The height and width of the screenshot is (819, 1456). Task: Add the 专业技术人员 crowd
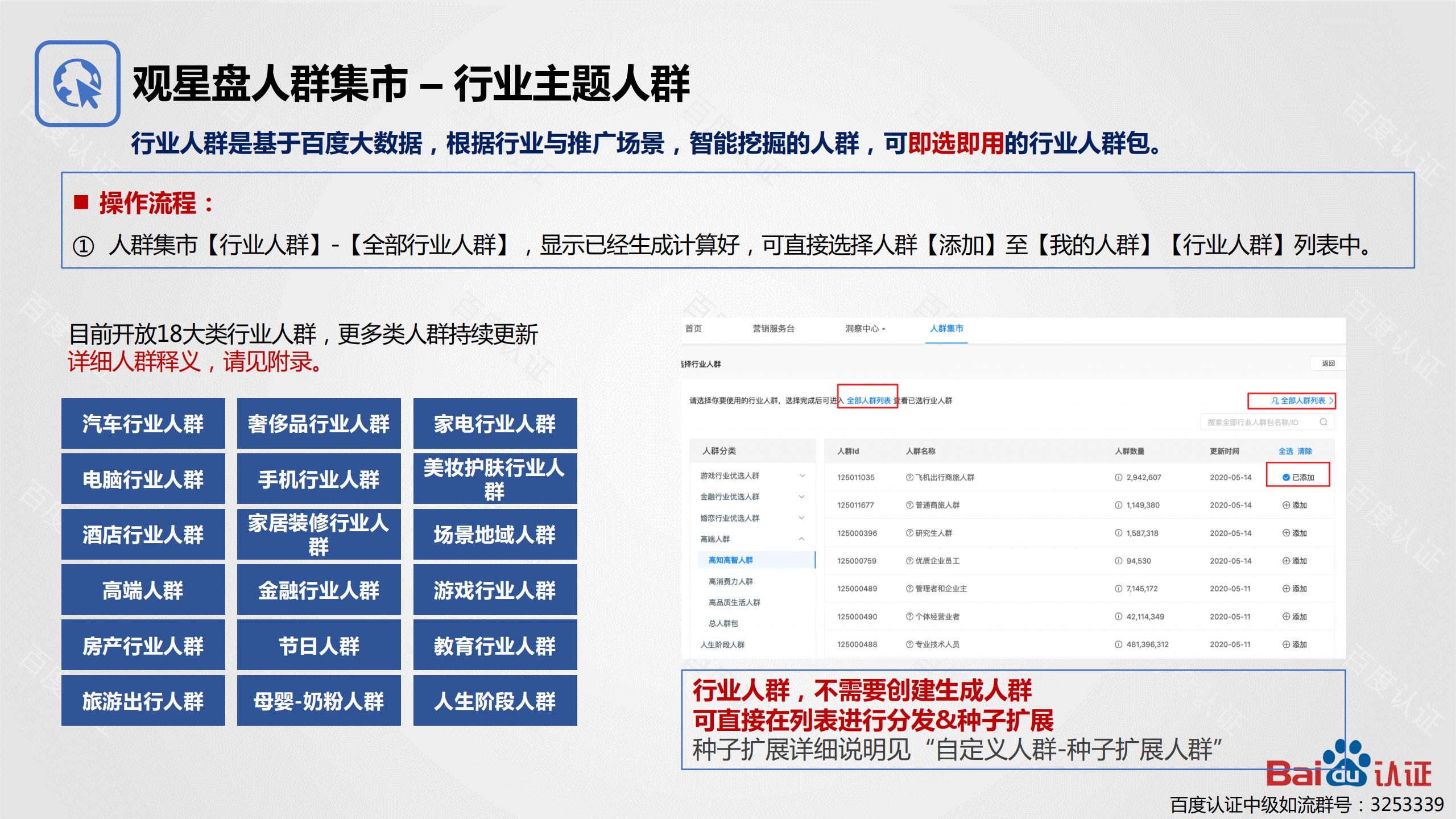point(1294,644)
